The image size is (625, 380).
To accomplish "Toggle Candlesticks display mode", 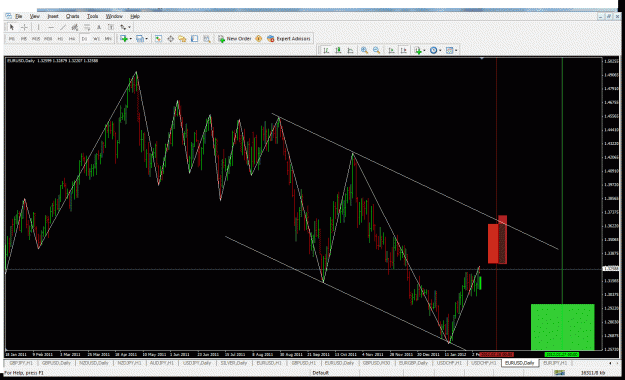I will [x=338, y=50].
